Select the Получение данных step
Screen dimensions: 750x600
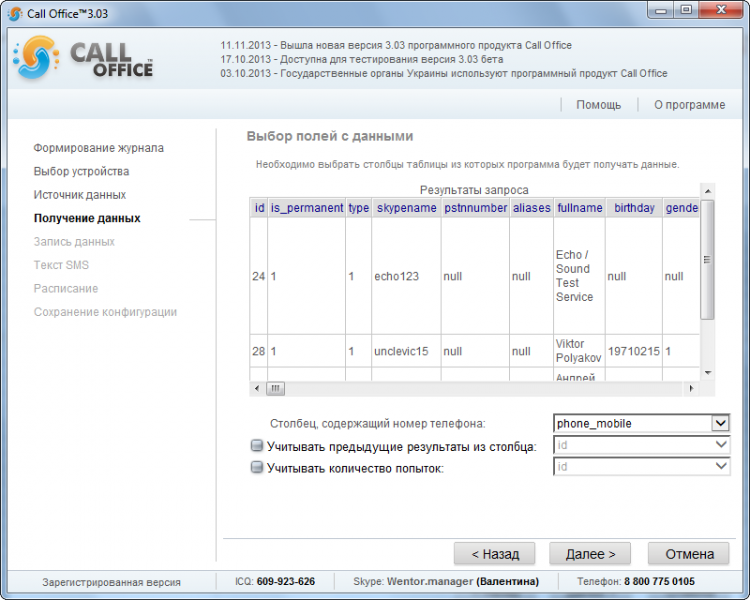click(87, 218)
